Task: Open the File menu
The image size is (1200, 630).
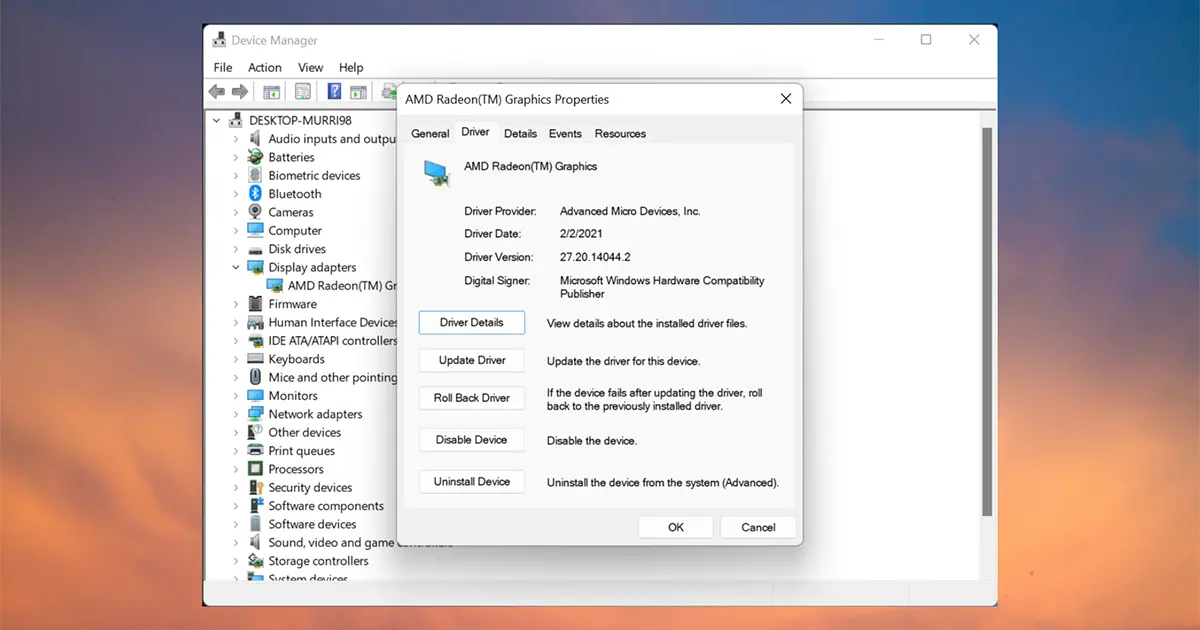Action: [x=223, y=67]
